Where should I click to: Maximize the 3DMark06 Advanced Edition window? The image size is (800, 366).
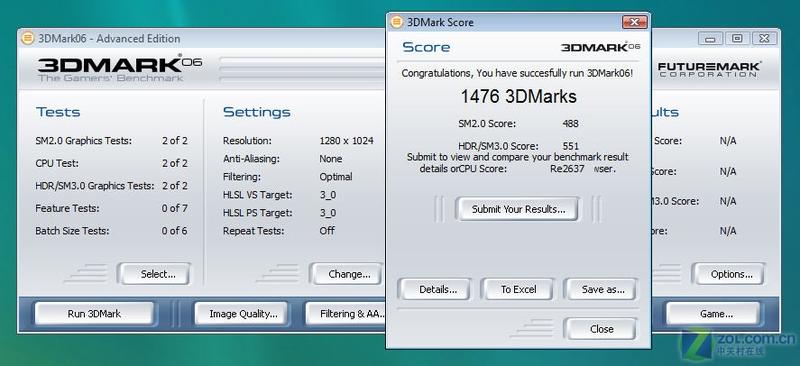click(x=737, y=38)
